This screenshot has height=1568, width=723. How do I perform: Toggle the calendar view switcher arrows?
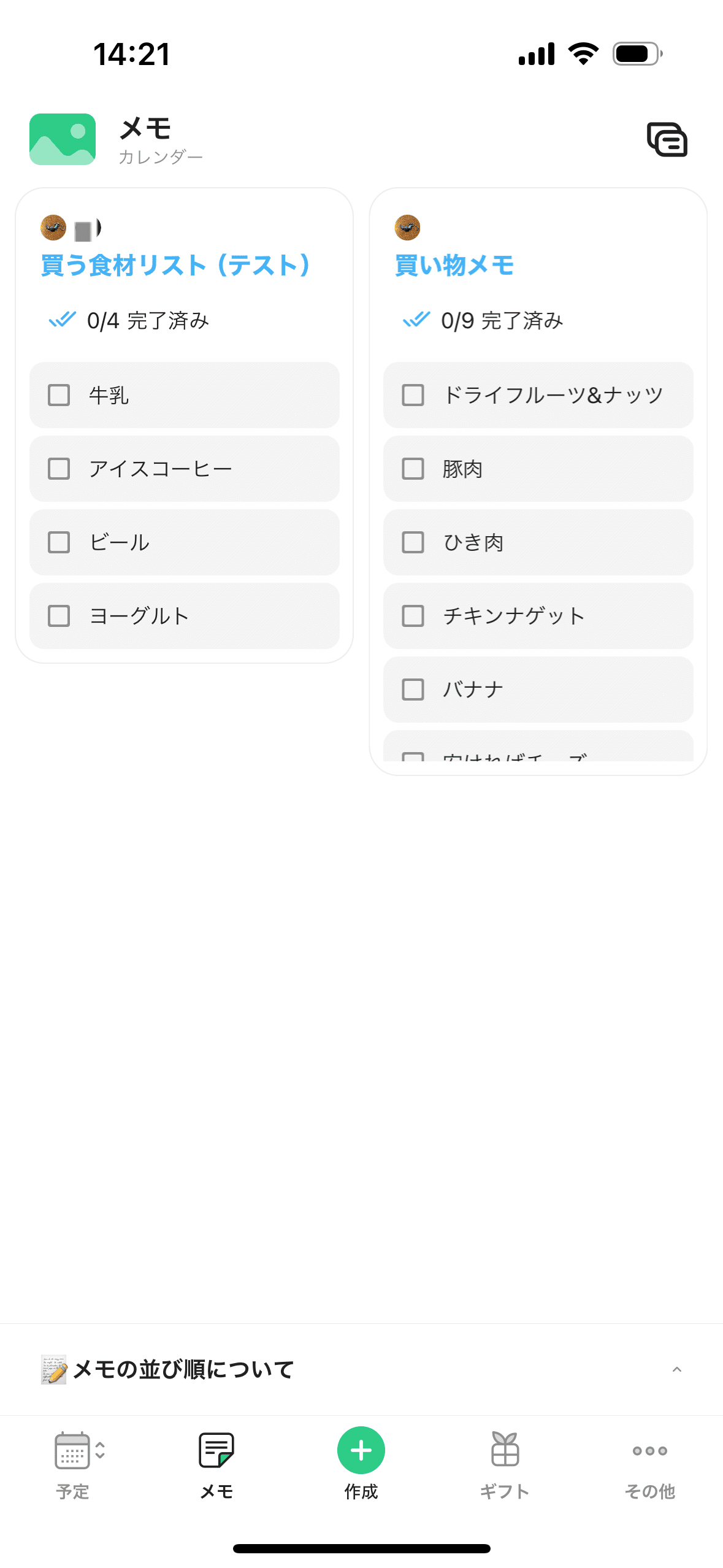pyautogui.click(x=101, y=1450)
